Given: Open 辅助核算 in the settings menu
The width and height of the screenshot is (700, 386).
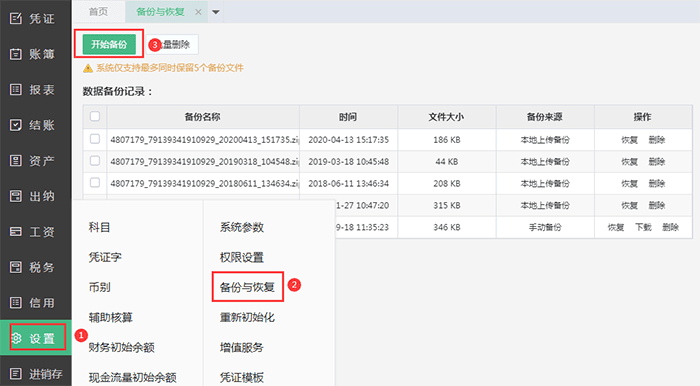Looking at the screenshot, I should [x=111, y=317].
